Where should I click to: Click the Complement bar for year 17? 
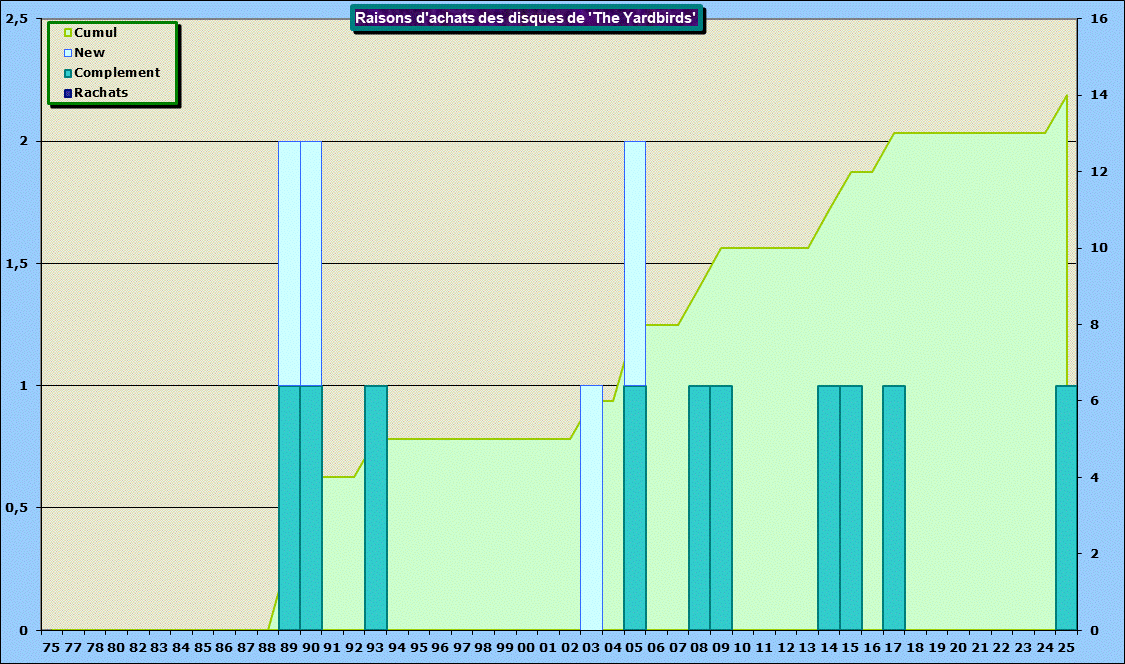pyautogui.click(x=894, y=507)
